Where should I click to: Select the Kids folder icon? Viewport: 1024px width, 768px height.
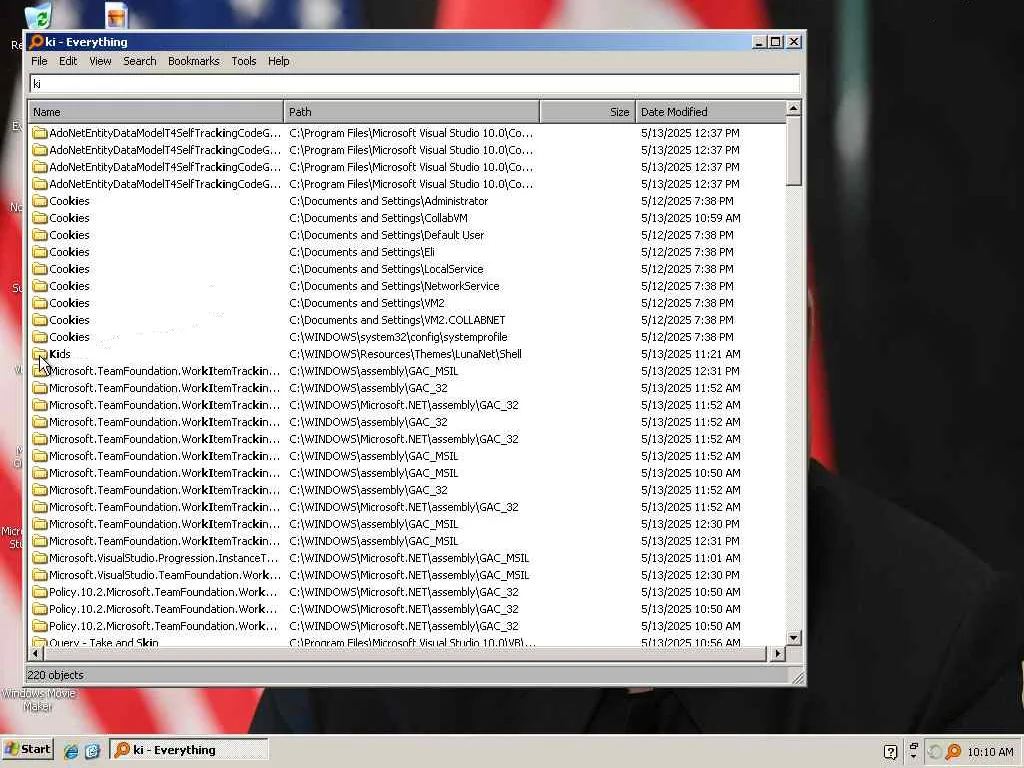(x=40, y=354)
